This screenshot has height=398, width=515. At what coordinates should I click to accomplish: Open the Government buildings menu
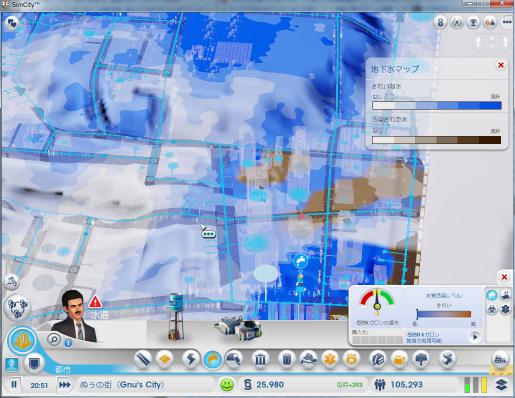[x=260, y=360]
